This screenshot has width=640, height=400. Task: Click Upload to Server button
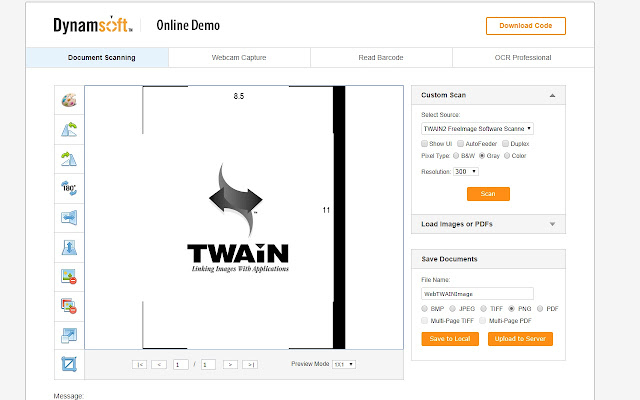point(520,339)
